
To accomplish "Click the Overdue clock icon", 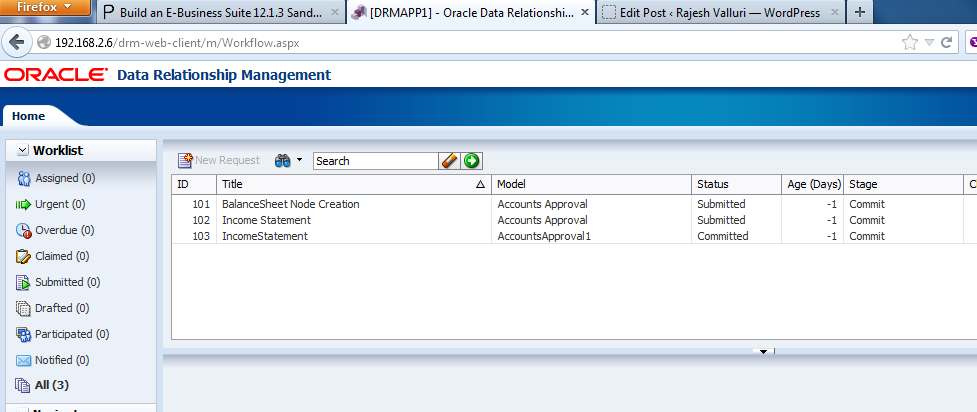I will coord(24,231).
